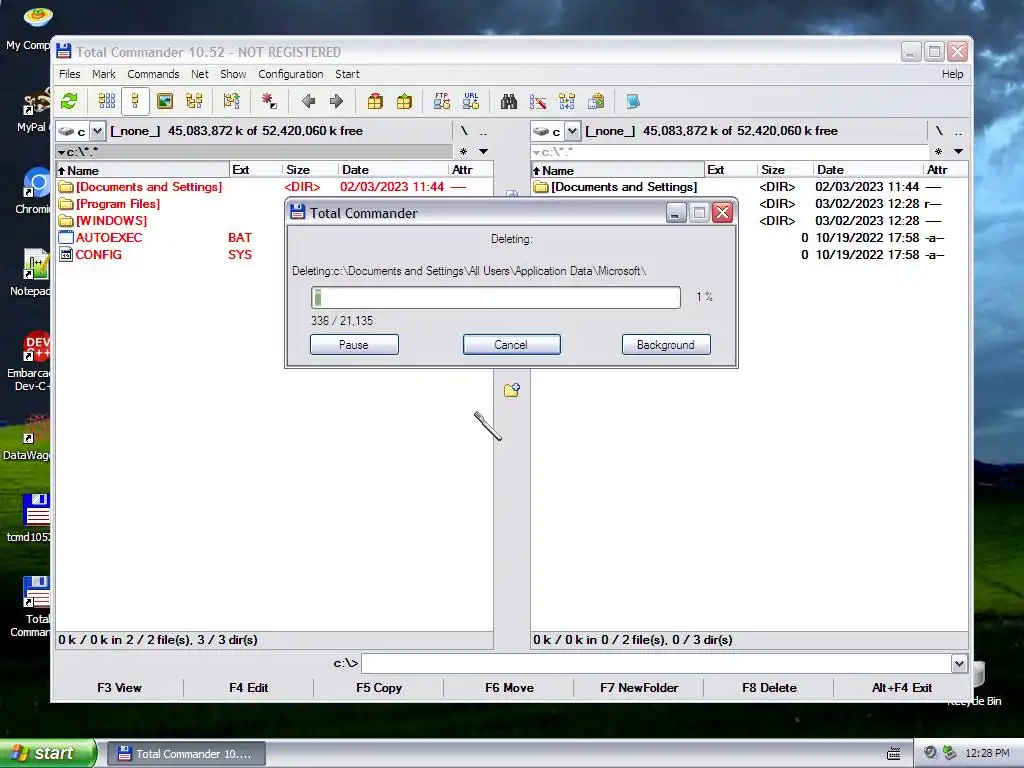Viewport: 1024px width, 768px height.
Task: Click the F8 Delete button
Action: [x=769, y=688]
